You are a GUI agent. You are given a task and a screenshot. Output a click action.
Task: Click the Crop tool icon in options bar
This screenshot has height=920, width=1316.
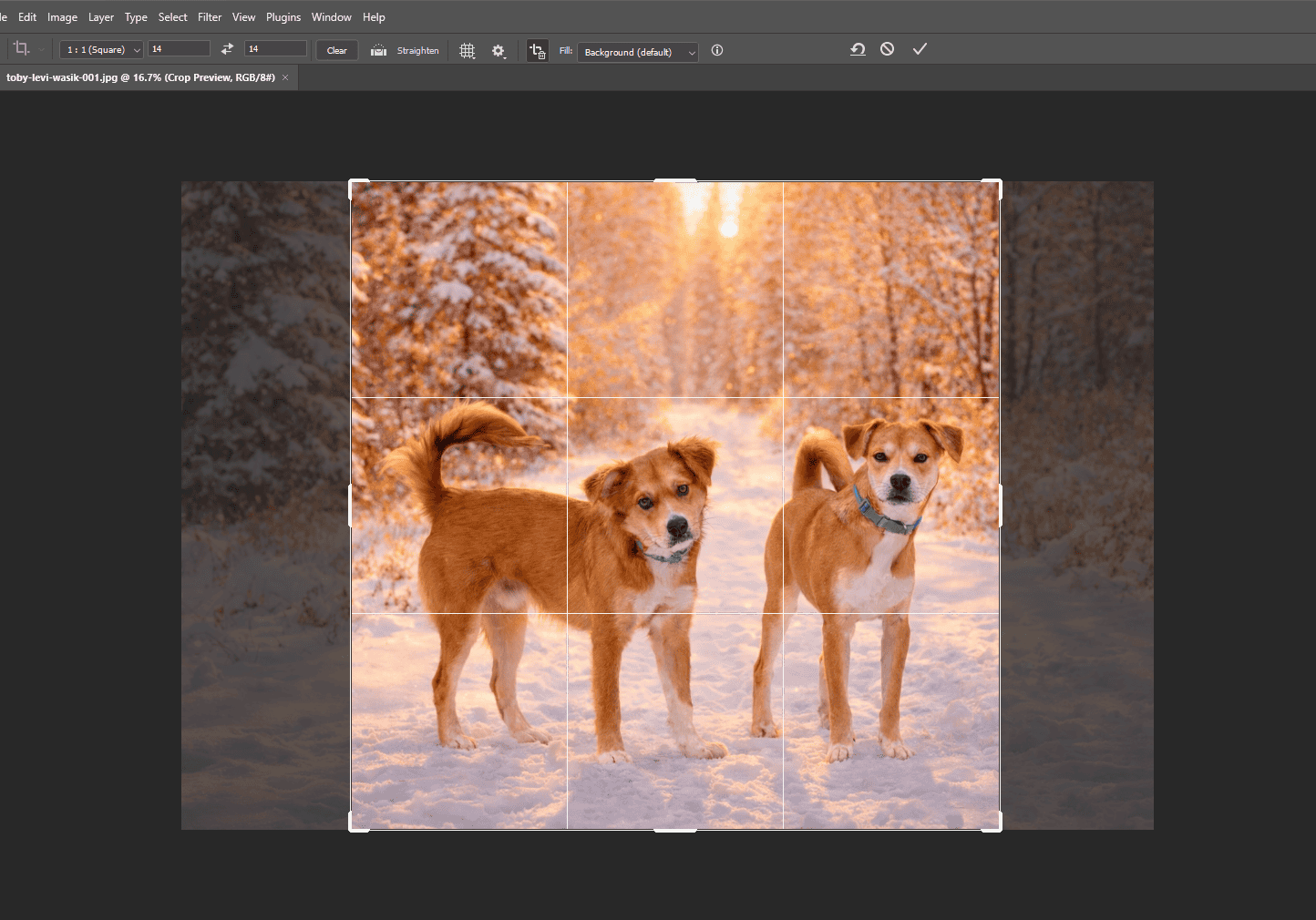click(21, 47)
